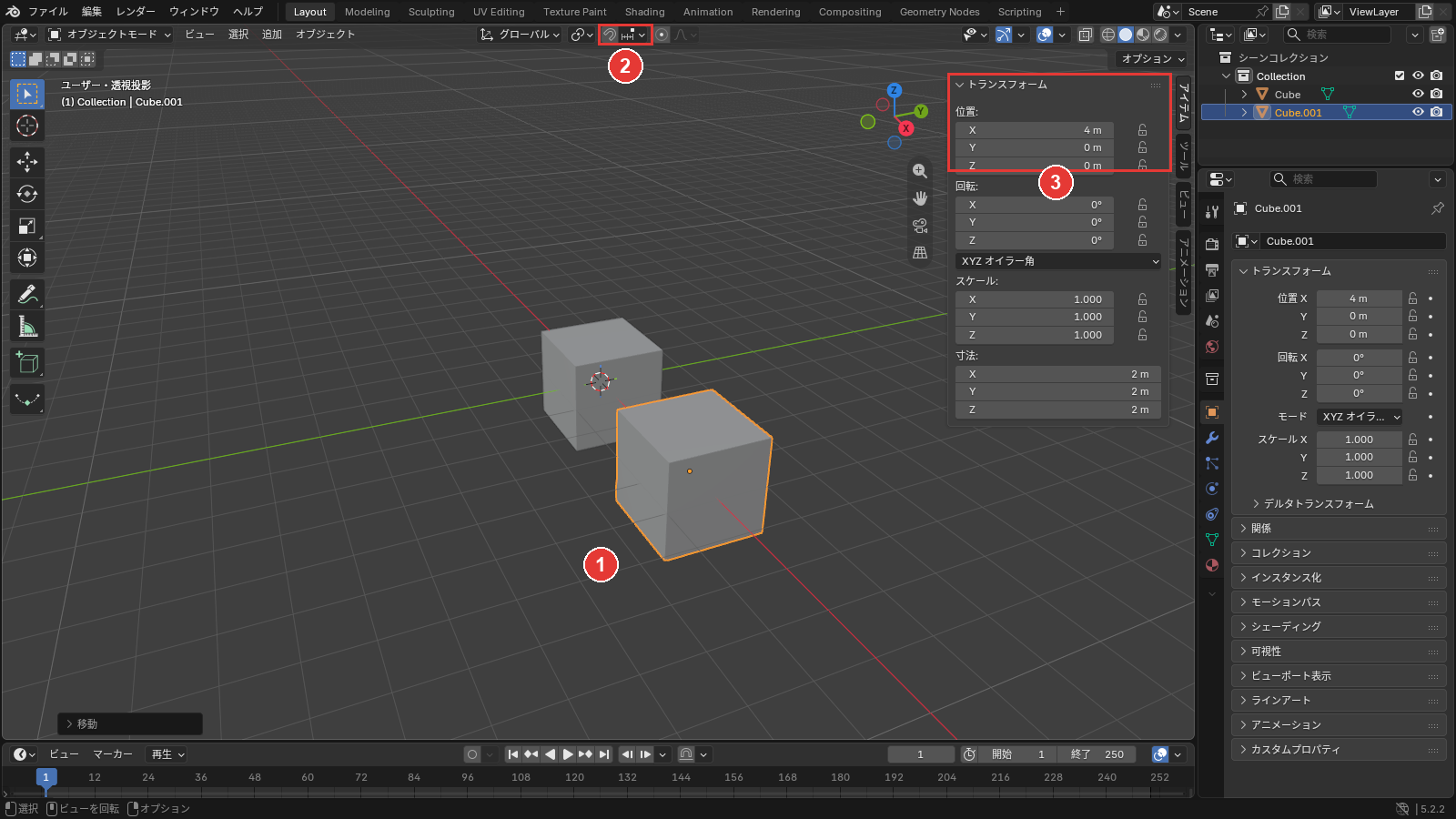Toggle camera view icon in viewport
The width and height of the screenshot is (1456, 819).
pyautogui.click(x=920, y=226)
